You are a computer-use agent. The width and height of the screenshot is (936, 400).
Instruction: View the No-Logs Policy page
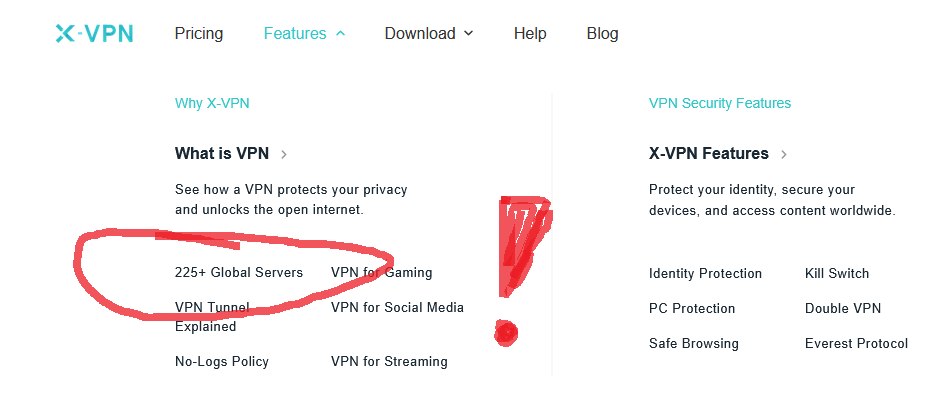coord(222,362)
